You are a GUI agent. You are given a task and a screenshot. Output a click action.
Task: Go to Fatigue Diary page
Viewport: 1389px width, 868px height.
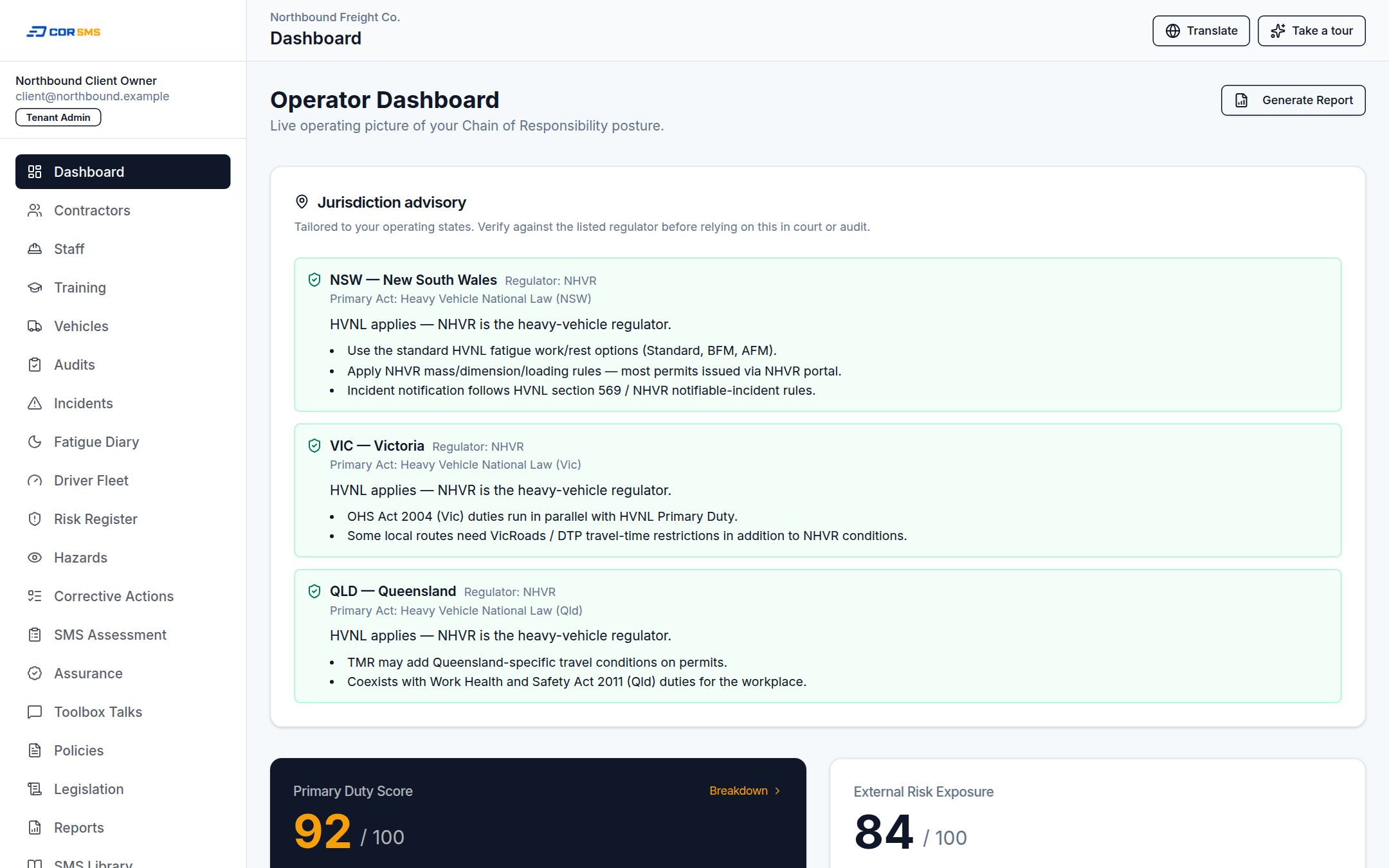(x=123, y=442)
